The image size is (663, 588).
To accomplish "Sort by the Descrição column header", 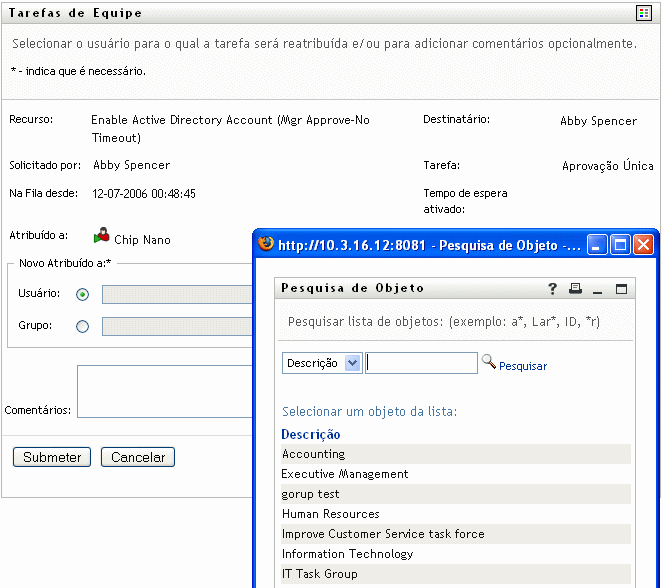I will coord(311,435).
